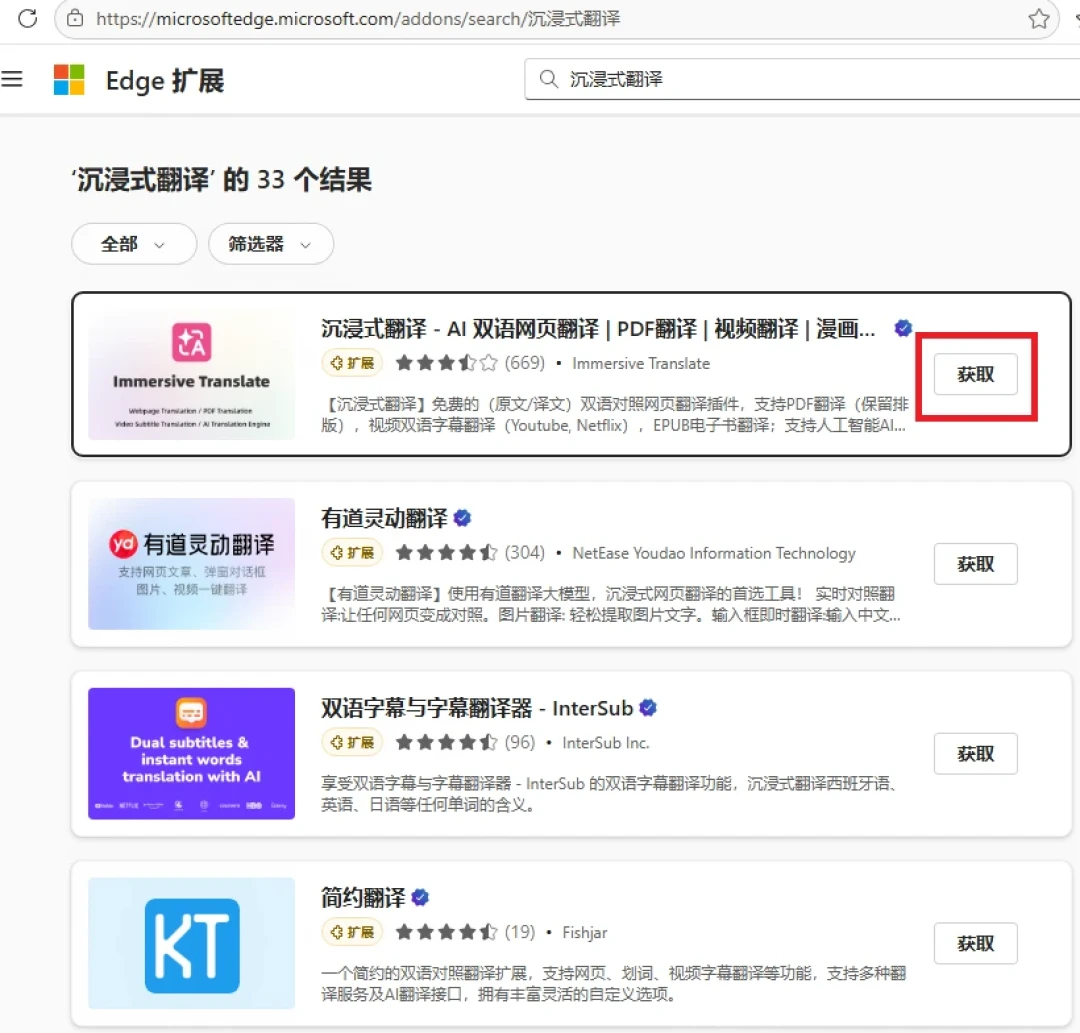
Task: Click 扩展 tag on 沉浸式翻译 card
Action: 352,363
